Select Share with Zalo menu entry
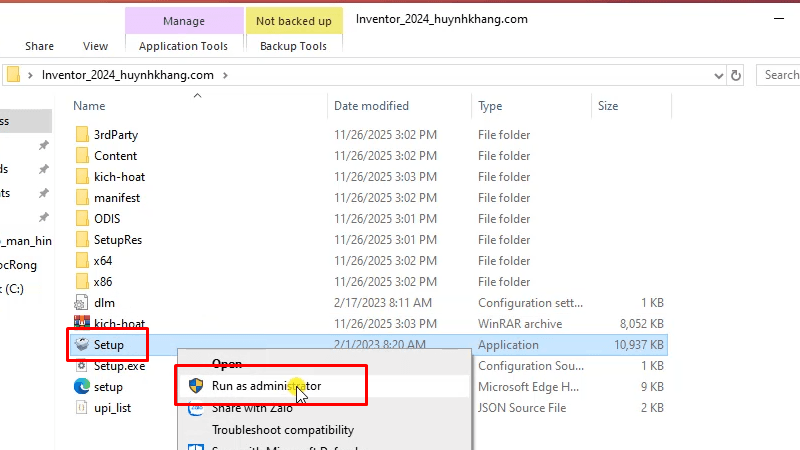Viewport: 800px width, 450px height. (252, 408)
